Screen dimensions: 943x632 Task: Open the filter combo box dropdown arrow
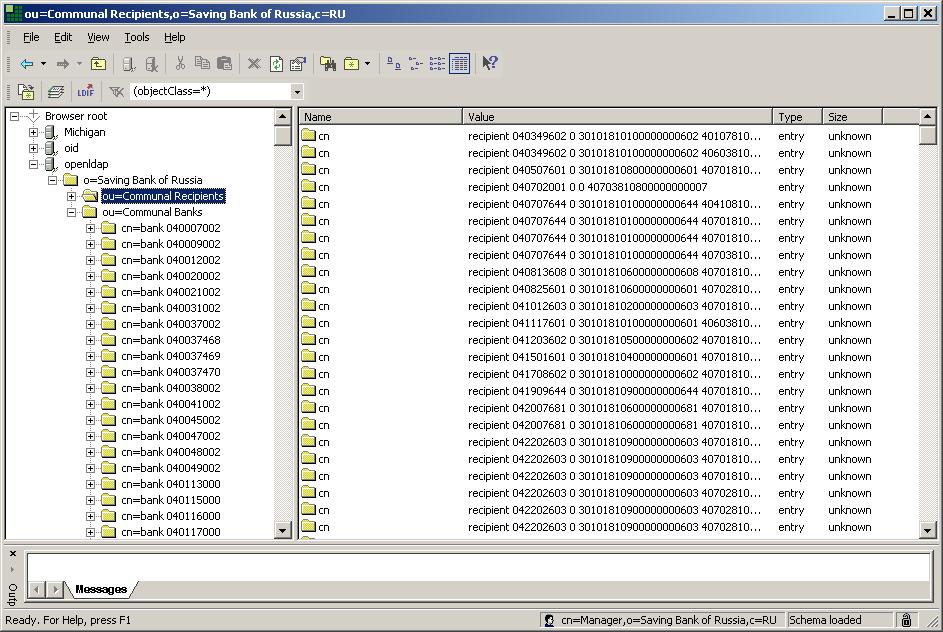(x=297, y=92)
